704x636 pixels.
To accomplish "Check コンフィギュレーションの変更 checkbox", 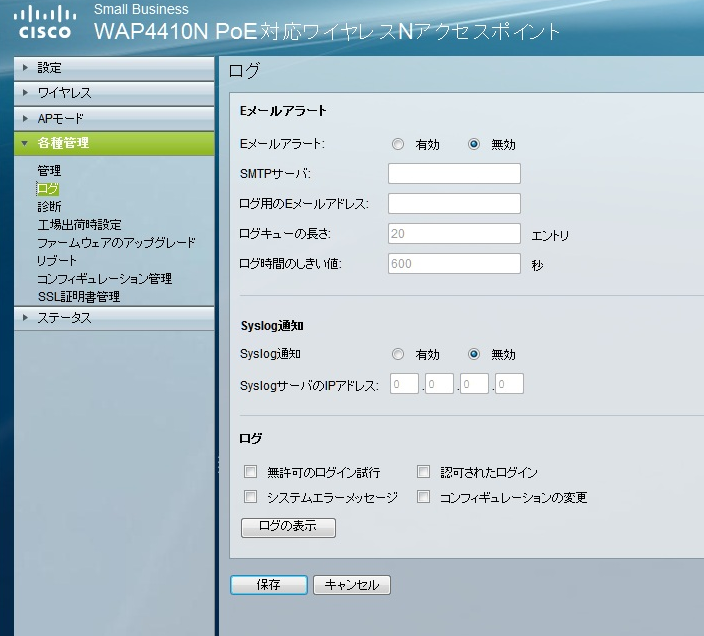I will pyautogui.click(x=423, y=496).
